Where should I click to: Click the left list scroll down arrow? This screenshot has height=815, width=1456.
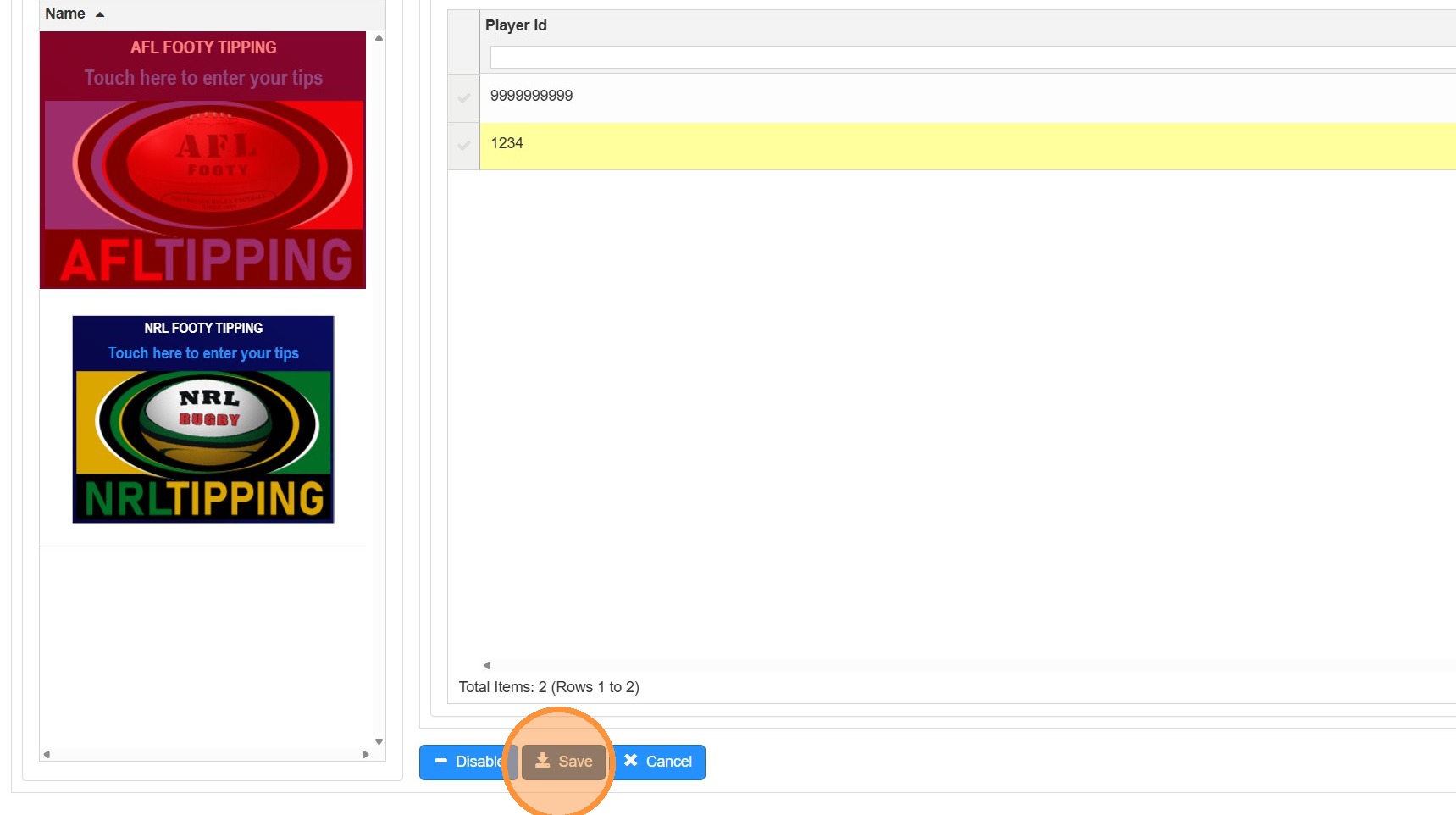coord(379,741)
